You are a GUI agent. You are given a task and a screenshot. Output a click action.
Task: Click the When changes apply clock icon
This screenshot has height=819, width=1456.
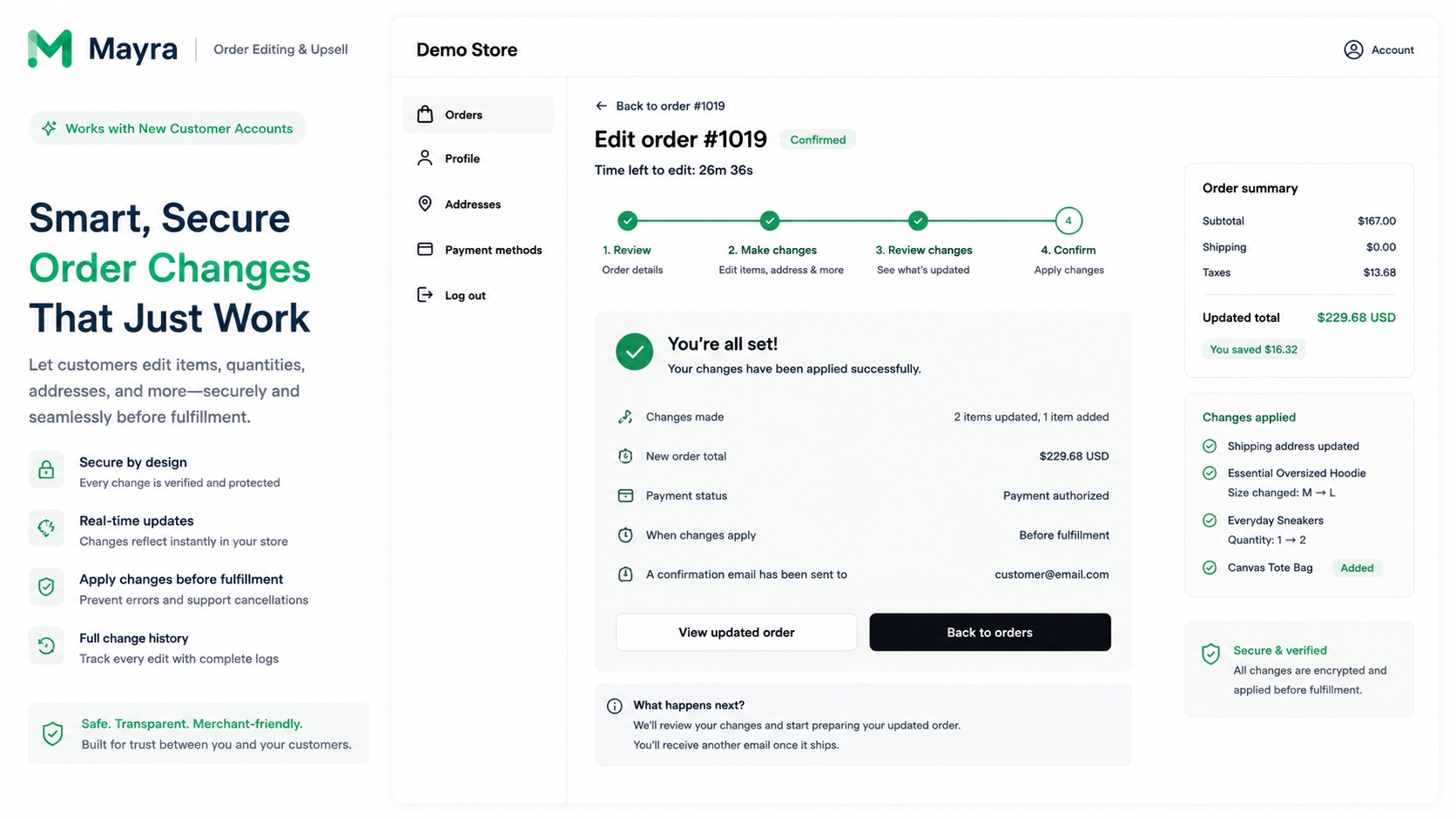click(625, 534)
